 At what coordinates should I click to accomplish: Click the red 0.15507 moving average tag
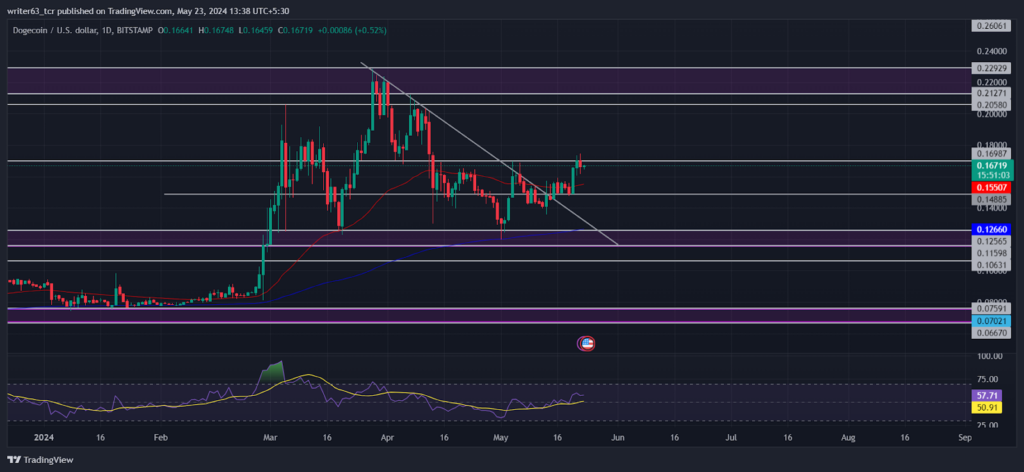click(991, 187)
